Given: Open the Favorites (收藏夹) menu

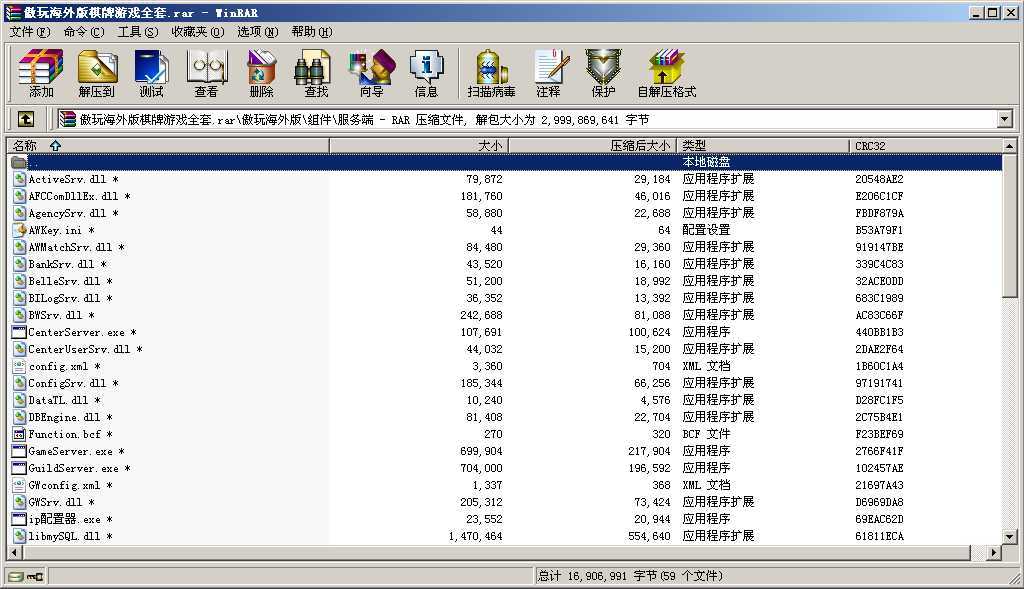Looking at the screenshot, I should [198, 32].
